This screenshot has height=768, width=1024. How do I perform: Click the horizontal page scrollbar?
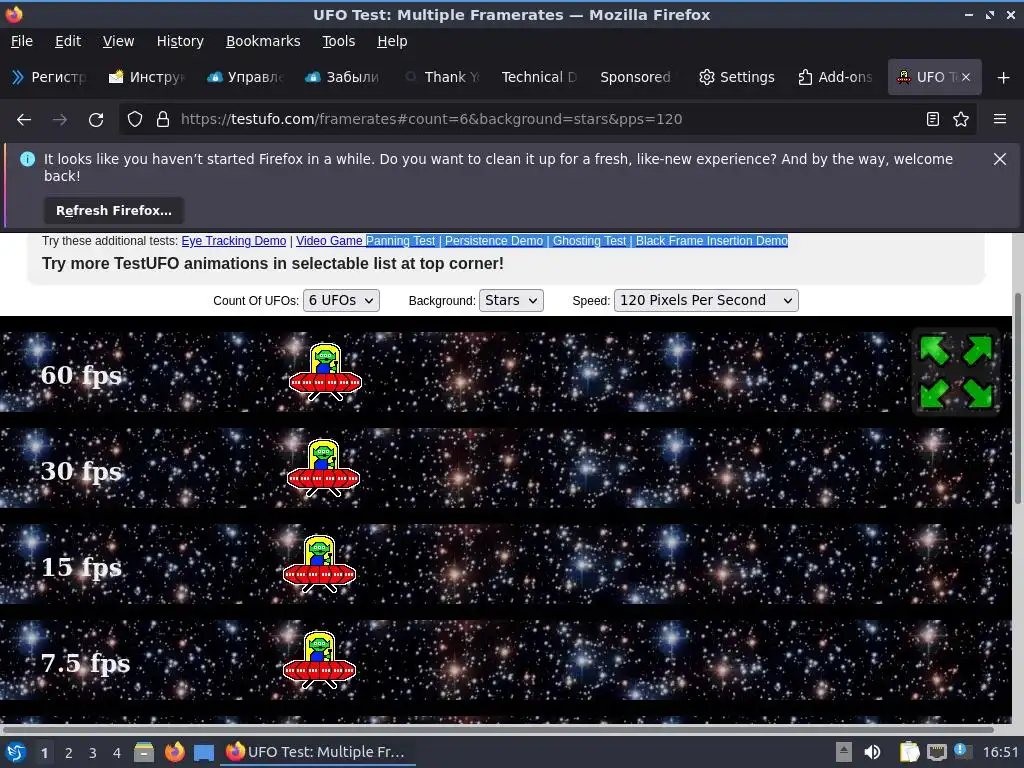[498, 729]
